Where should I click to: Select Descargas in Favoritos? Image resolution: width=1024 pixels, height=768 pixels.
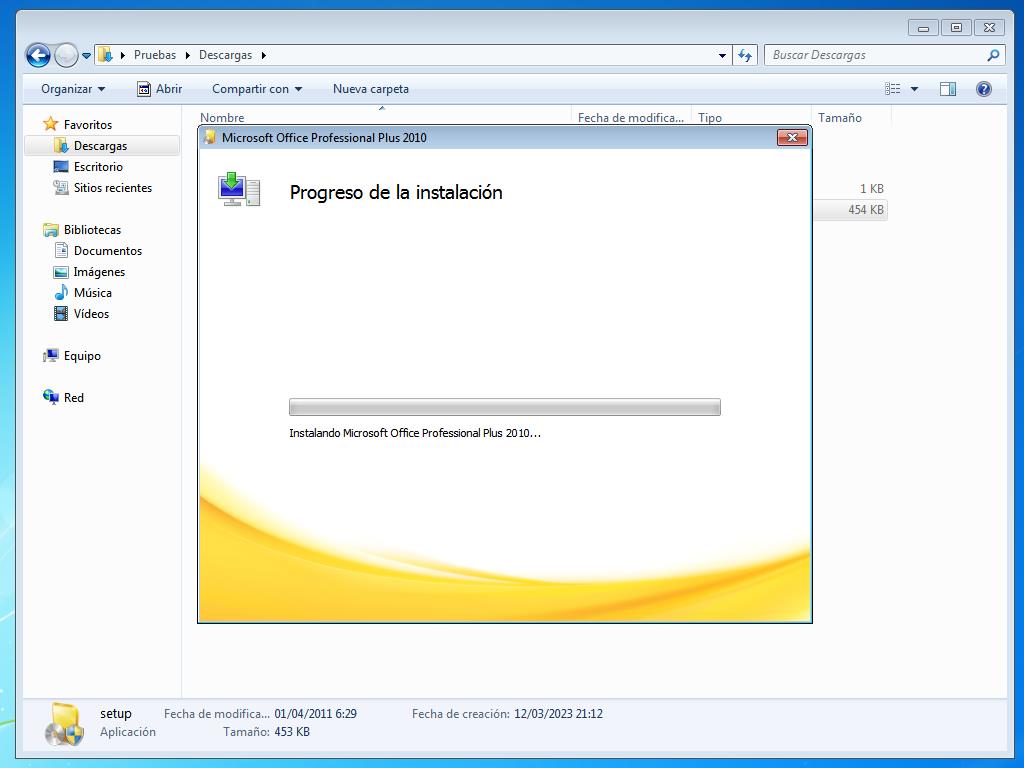pos(100,146)
